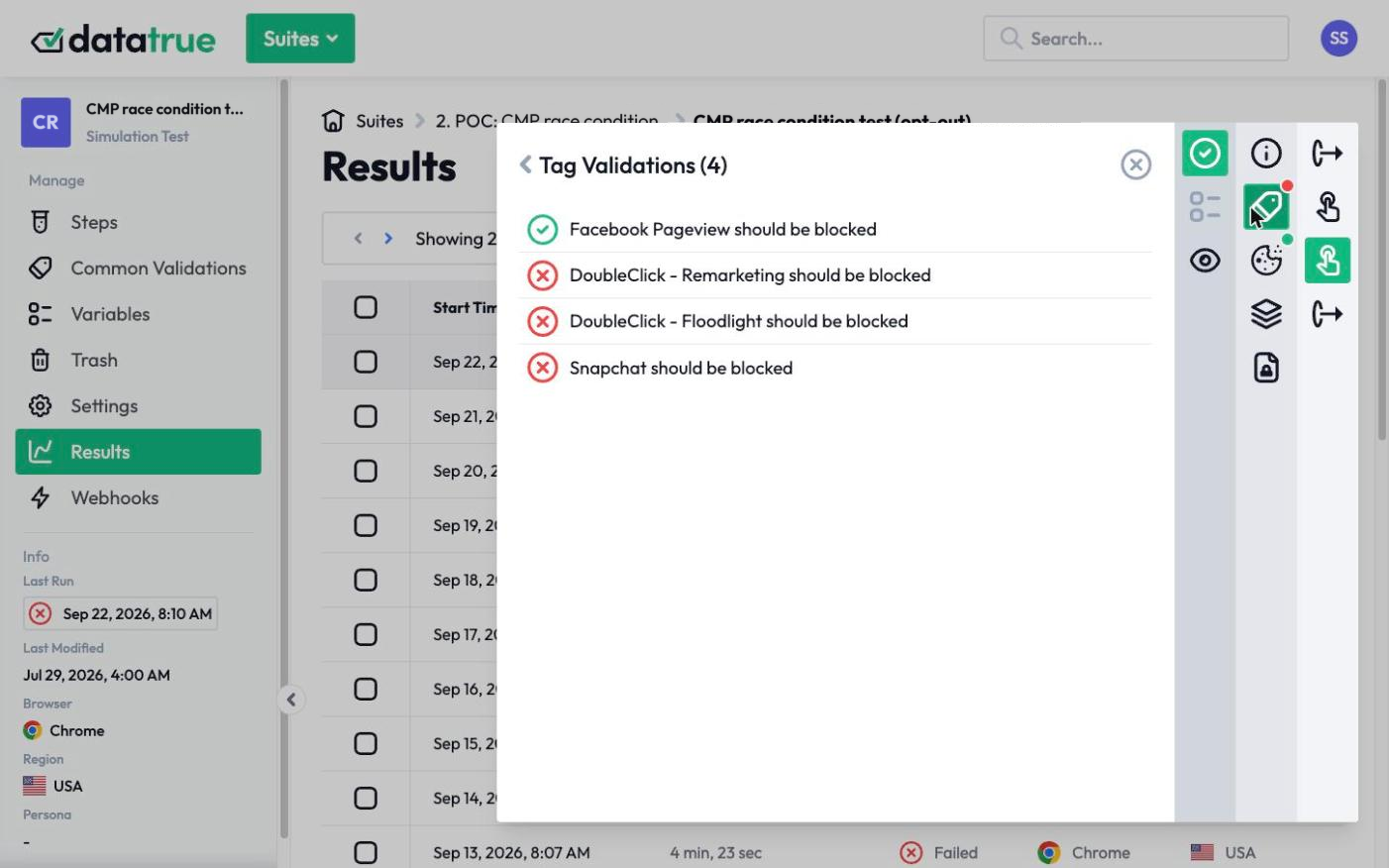Viewport: 1389px width, 868px height.
Task: Select the grey touch-click step icon
Action: pyautogui.click(x=1328, y=207)
